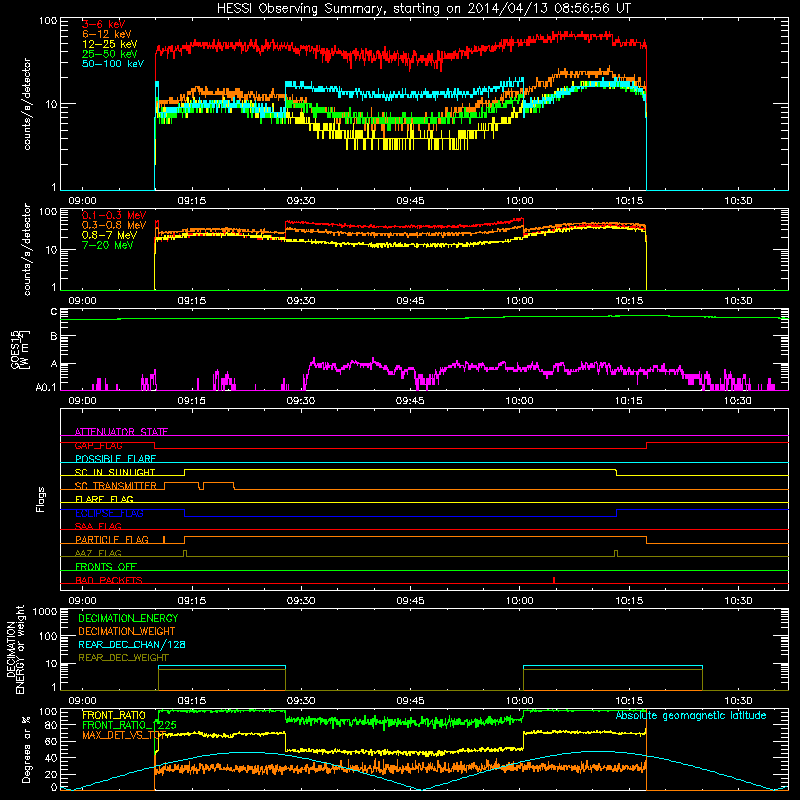
Task: Click the 10:00 tick label under Flags panel
Action: (x=519, y=601)
